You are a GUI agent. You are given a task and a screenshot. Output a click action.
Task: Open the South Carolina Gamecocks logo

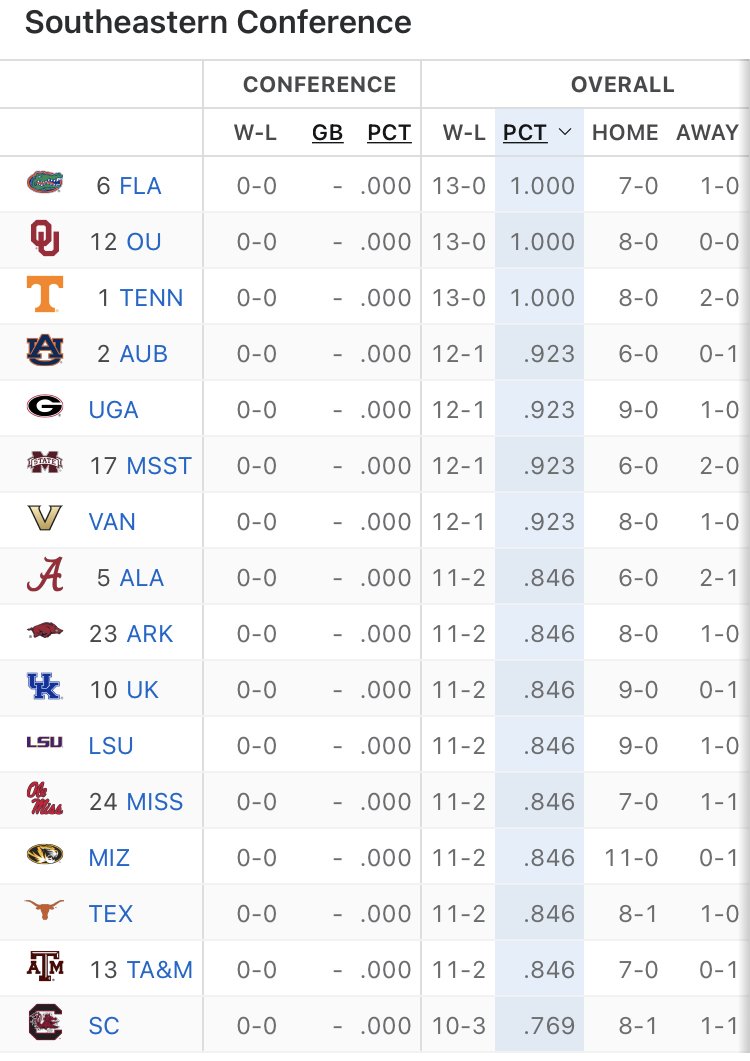click(45, 1021)
